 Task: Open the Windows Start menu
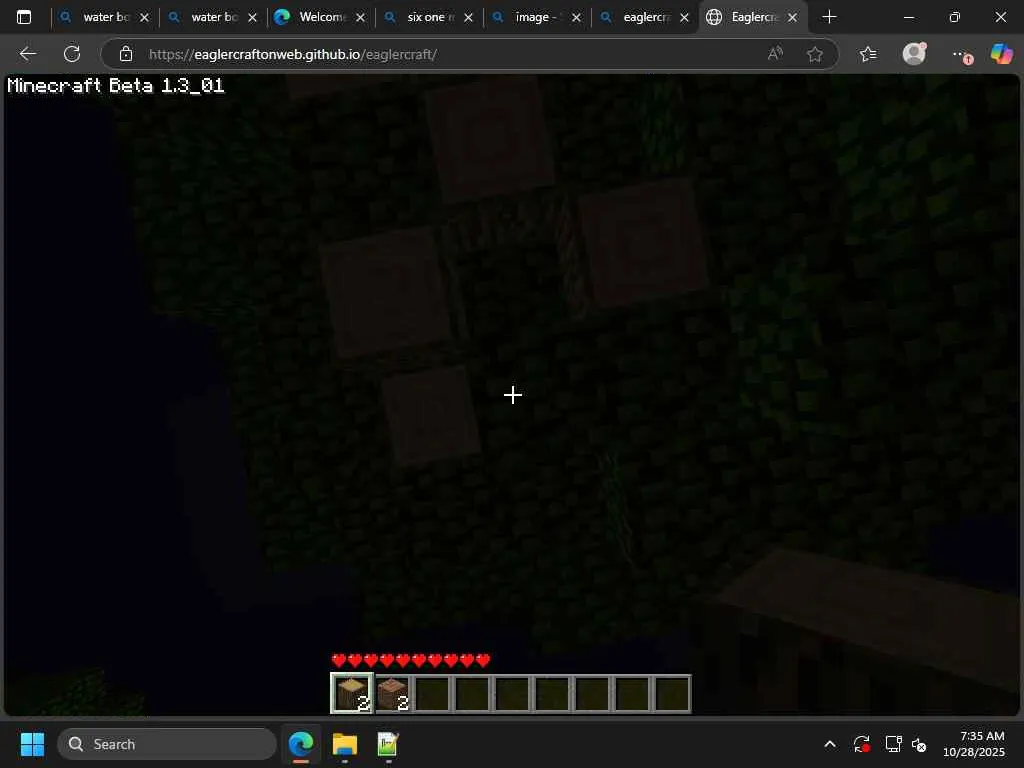[x=32, y=744]
